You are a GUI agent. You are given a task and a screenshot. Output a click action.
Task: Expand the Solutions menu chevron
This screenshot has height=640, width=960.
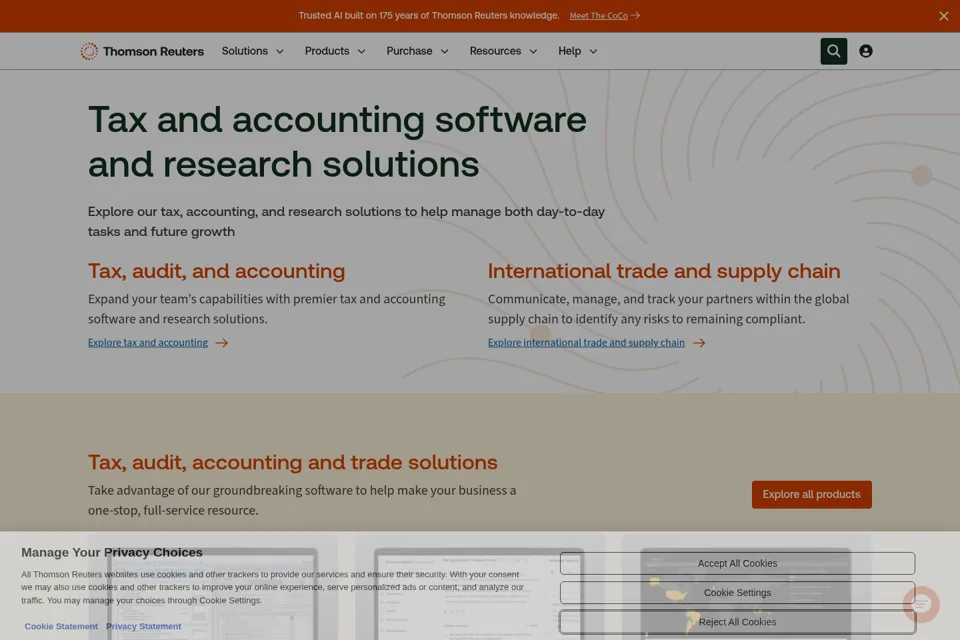280,51
